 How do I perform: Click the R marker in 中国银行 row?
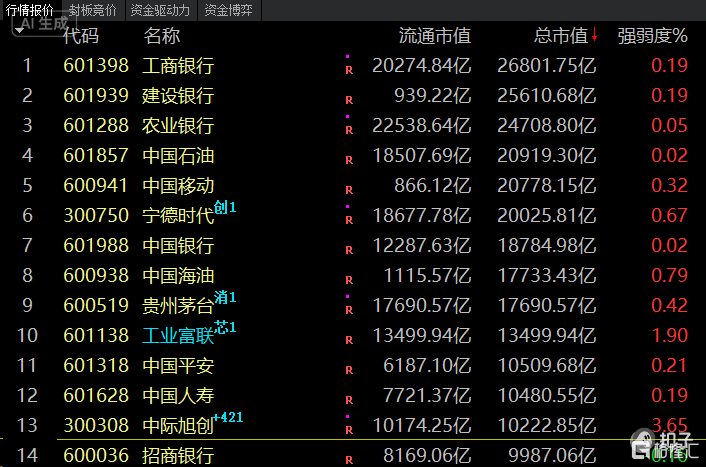349,250
